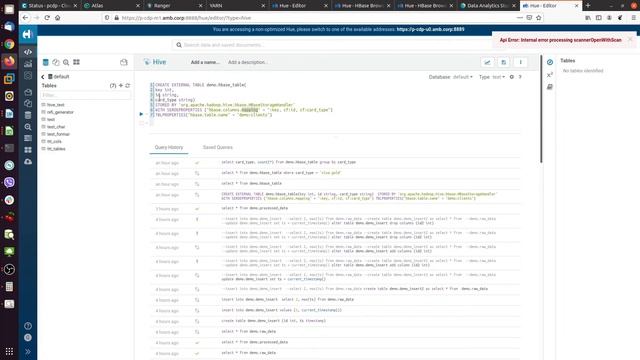Viewport: 640px width, 360px height.
Task: Open the Files icon in Hue sidebar
Action: pyautogui.click(x=28, y=103)
